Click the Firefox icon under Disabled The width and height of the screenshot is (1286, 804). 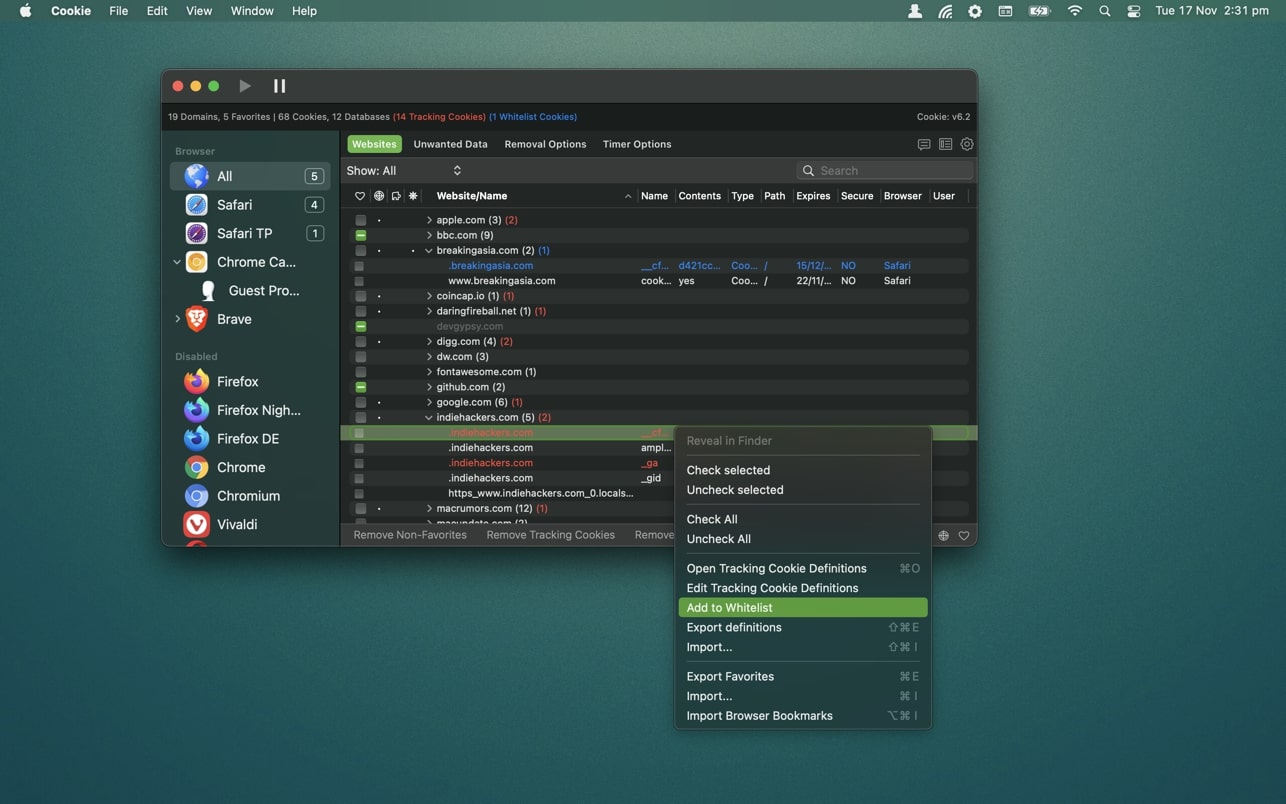[x=197, y=382]
